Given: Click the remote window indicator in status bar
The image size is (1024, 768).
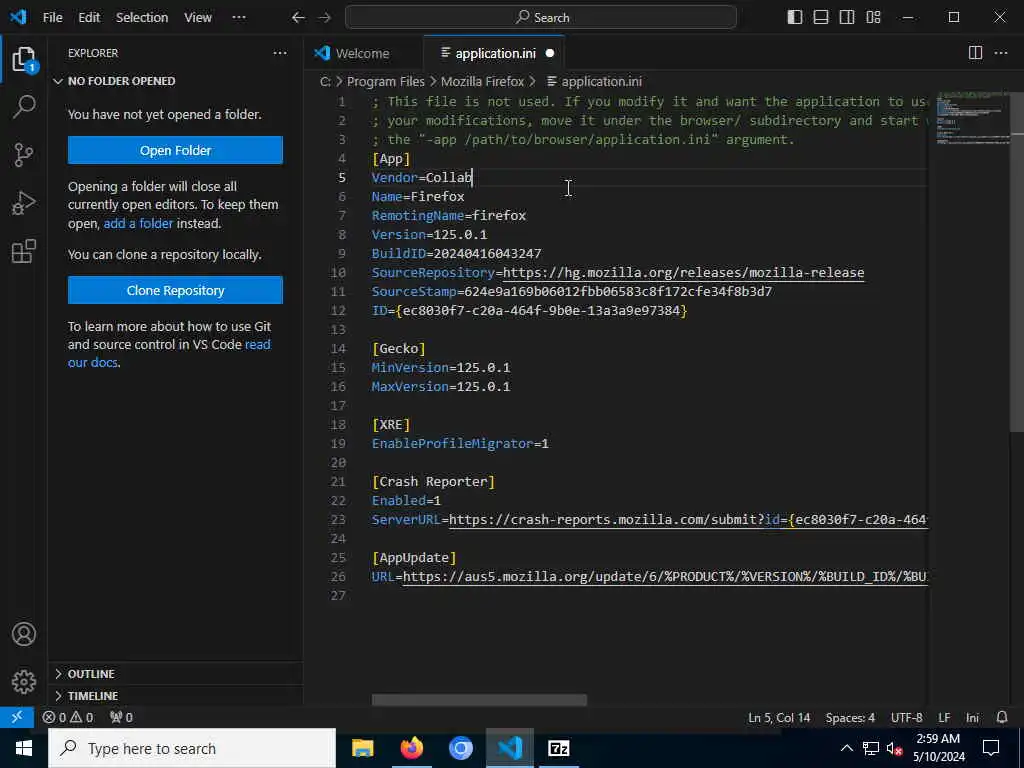Looking at the screenshot, I should point(17,717).
